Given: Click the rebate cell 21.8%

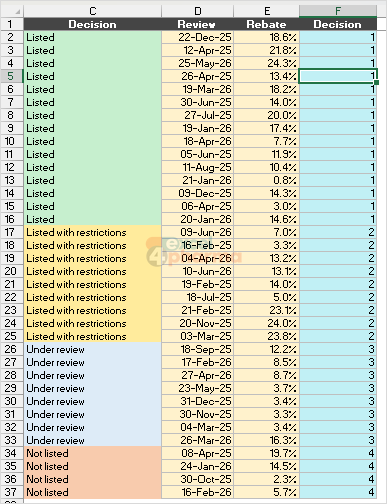Looking at the screenshot, I should pos(266,50).
